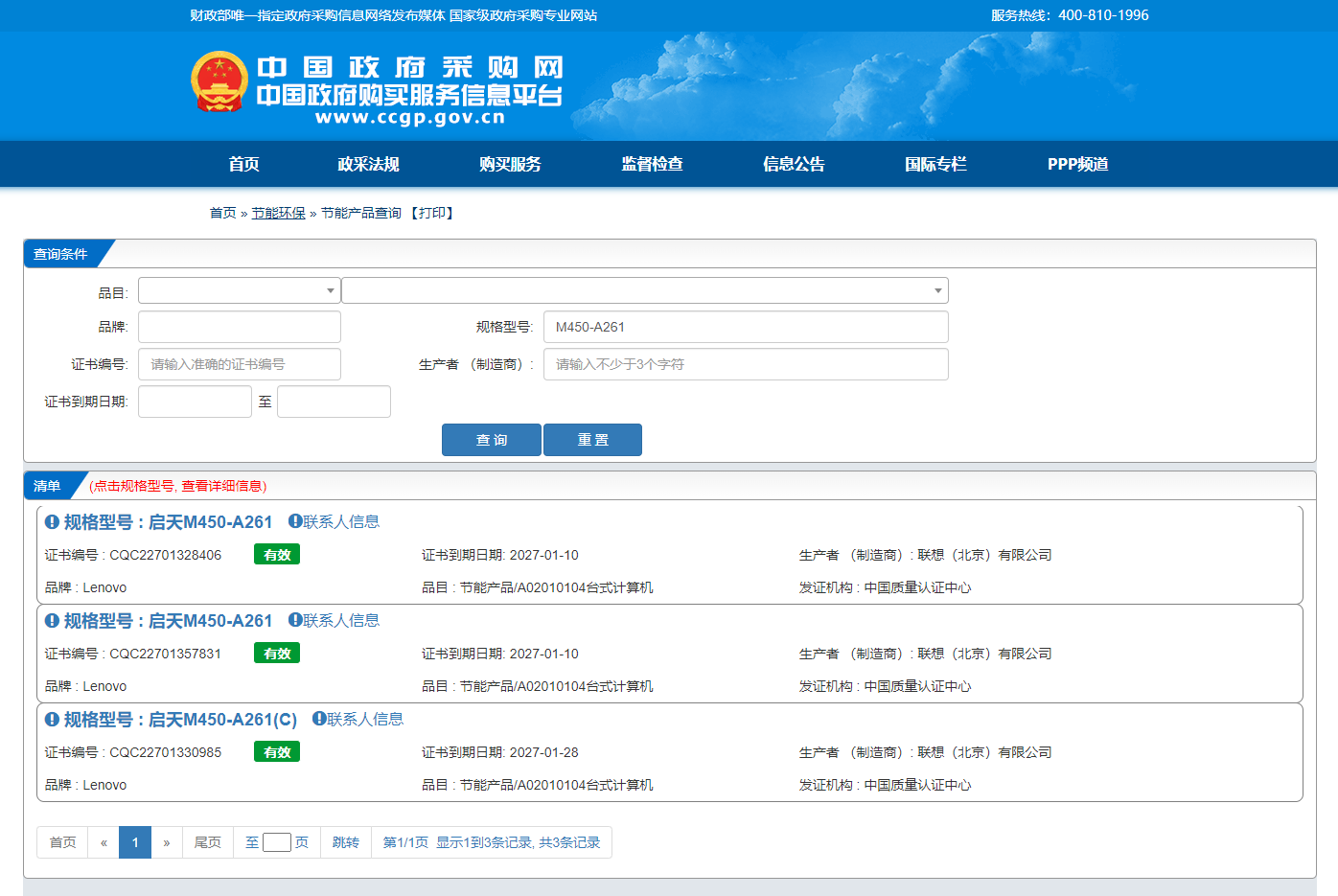Click expiry date text 2027-01-28
Viewport: 1338px width, 896px height.
[x=544, y=752]
